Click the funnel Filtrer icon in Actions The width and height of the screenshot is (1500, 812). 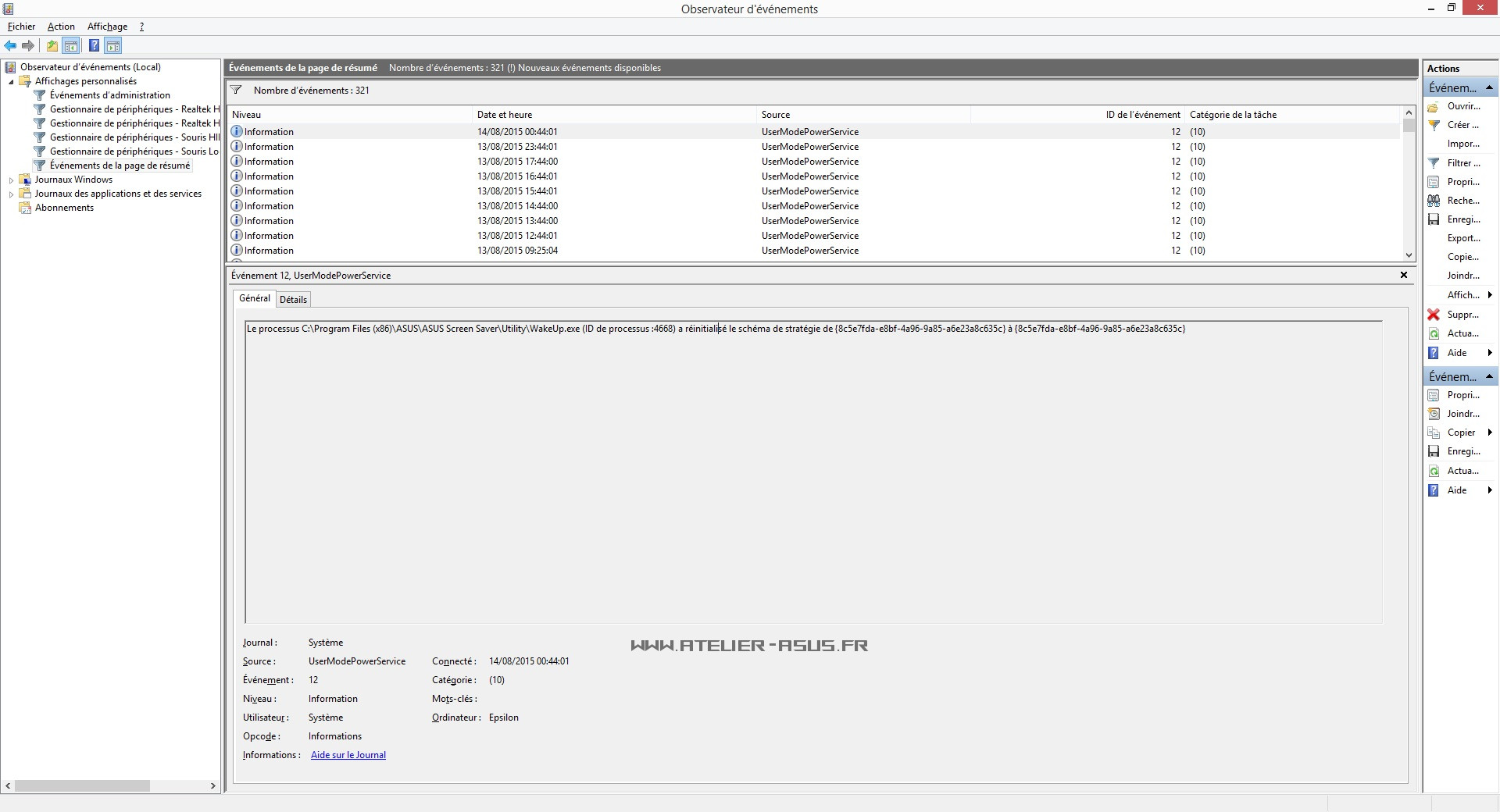click(1434, 163)
